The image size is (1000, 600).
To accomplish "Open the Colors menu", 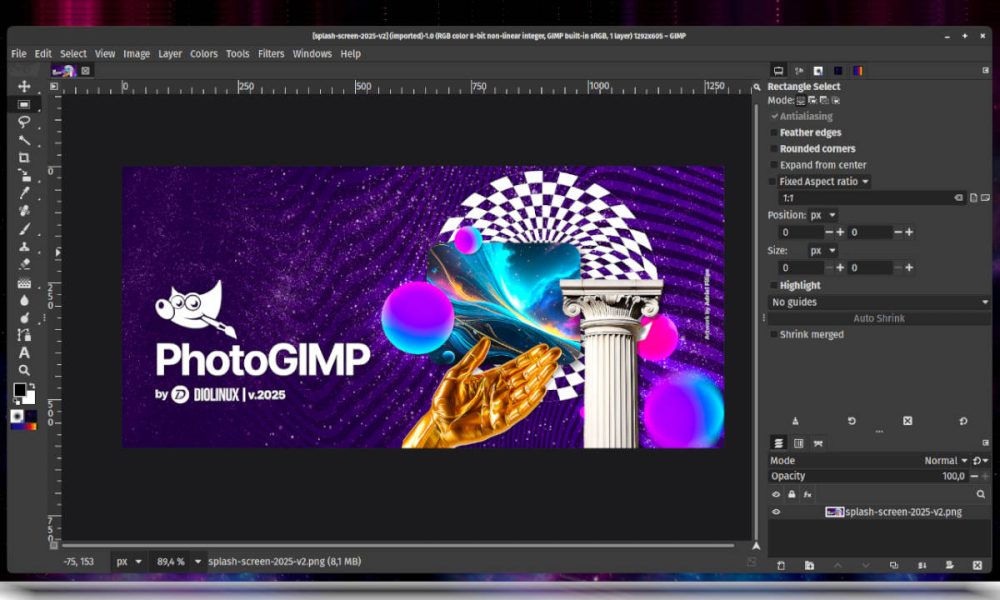I will pos(203,54).
